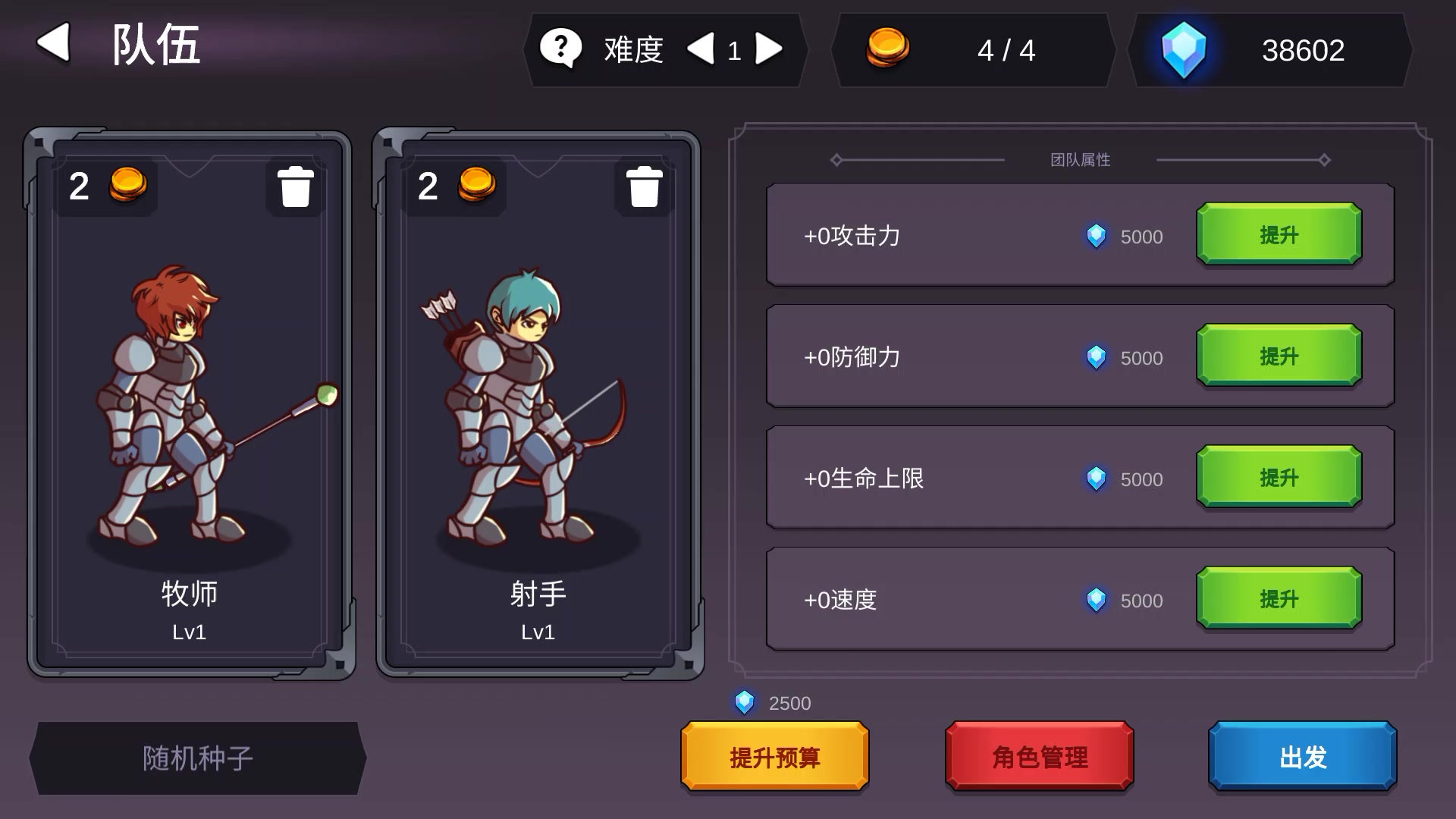Image resolution: width=1456 pixels, height=819 pixels.
Task: Remove the 牧师 card with trash icon
Action: [295, 187]
